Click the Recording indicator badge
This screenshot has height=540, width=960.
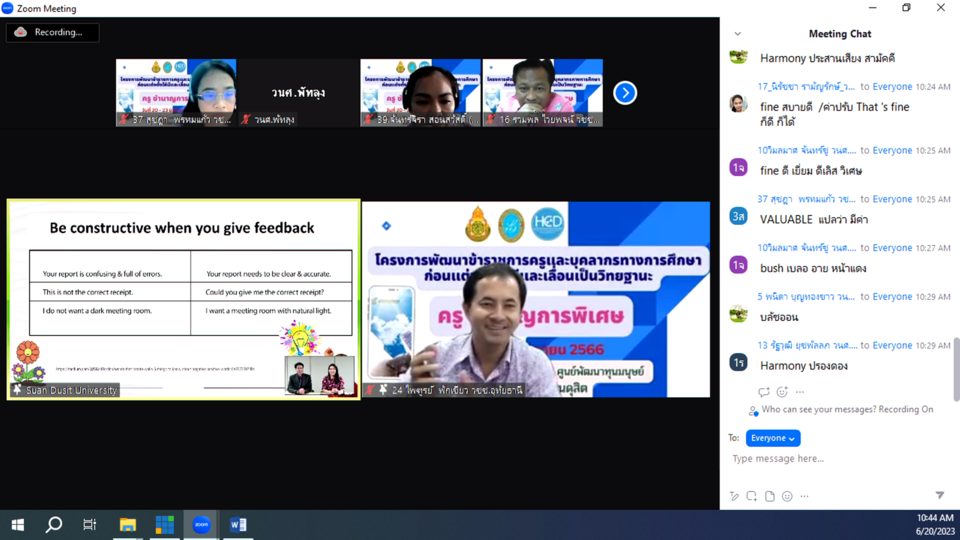point(53,32)
